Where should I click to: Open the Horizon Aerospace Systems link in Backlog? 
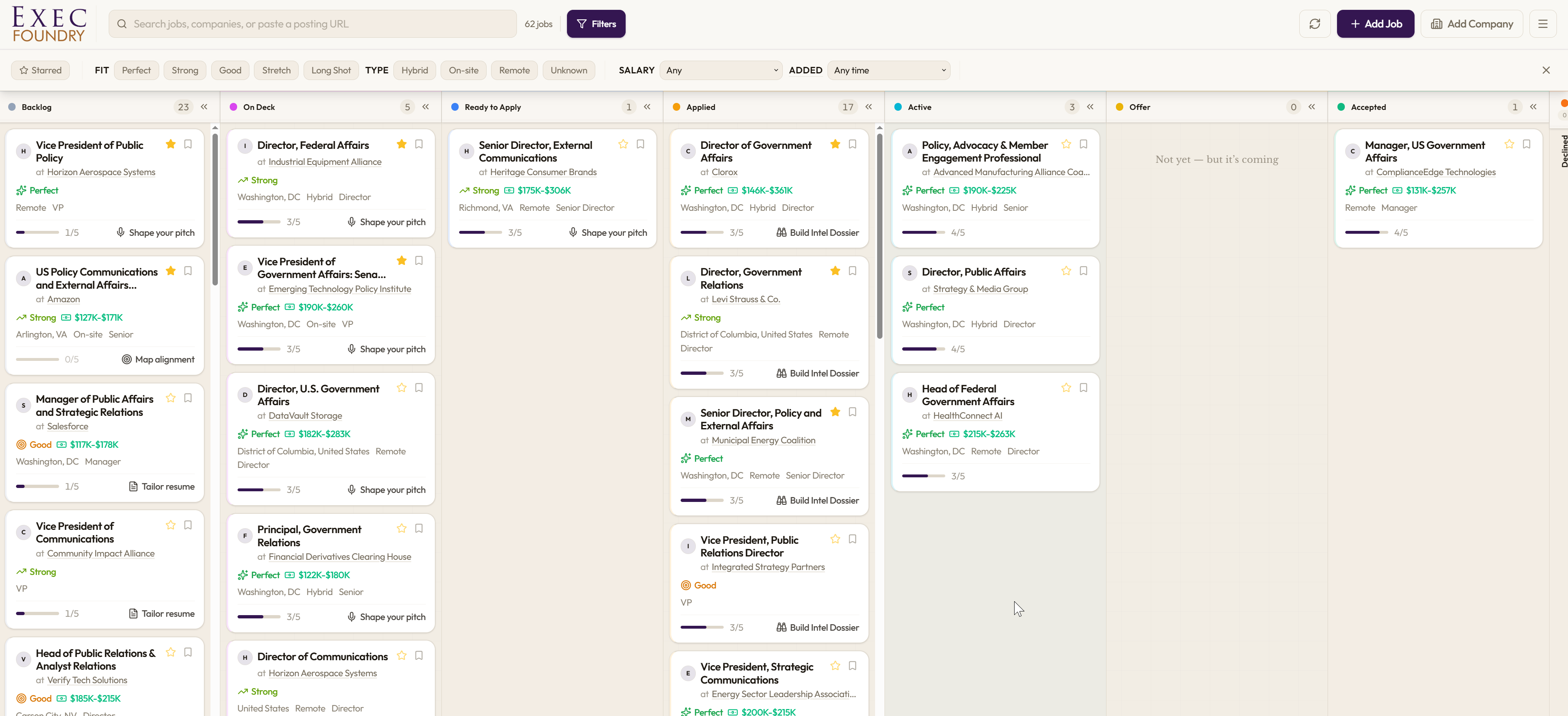coord(101,172)
